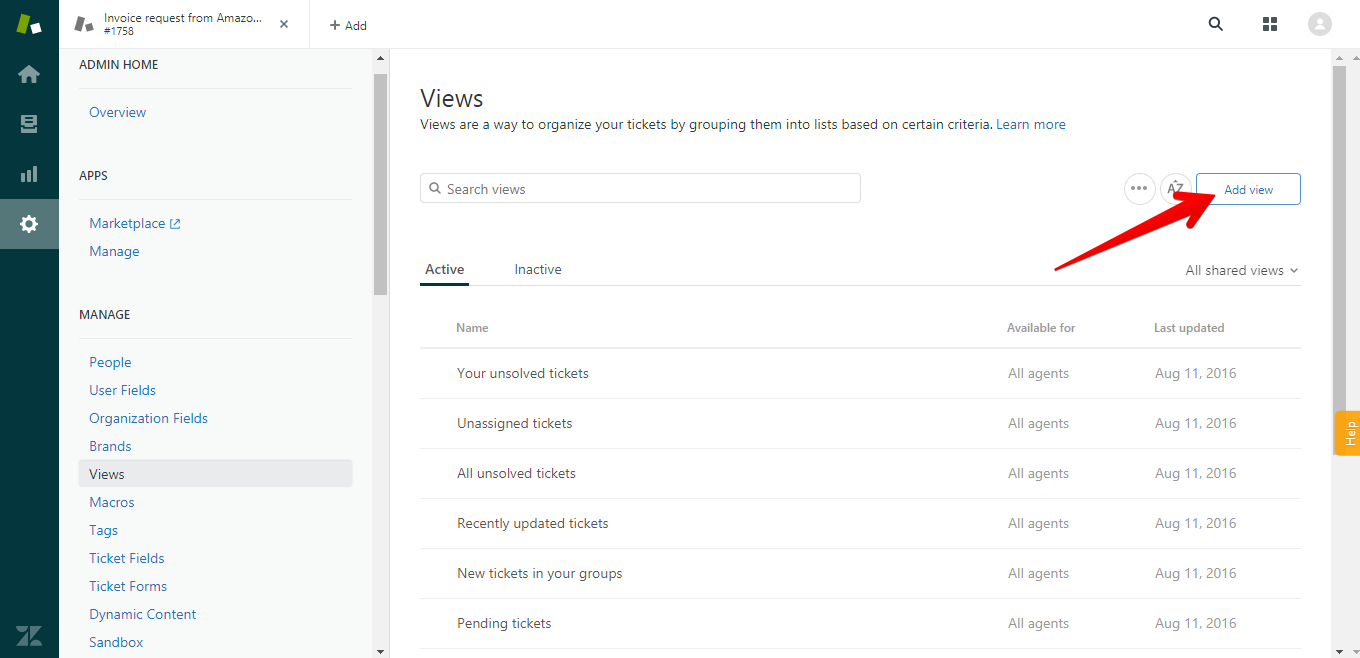Open User Fields in sidebar
Viewport: 1360px width, 658px height.
pos(122,390)
